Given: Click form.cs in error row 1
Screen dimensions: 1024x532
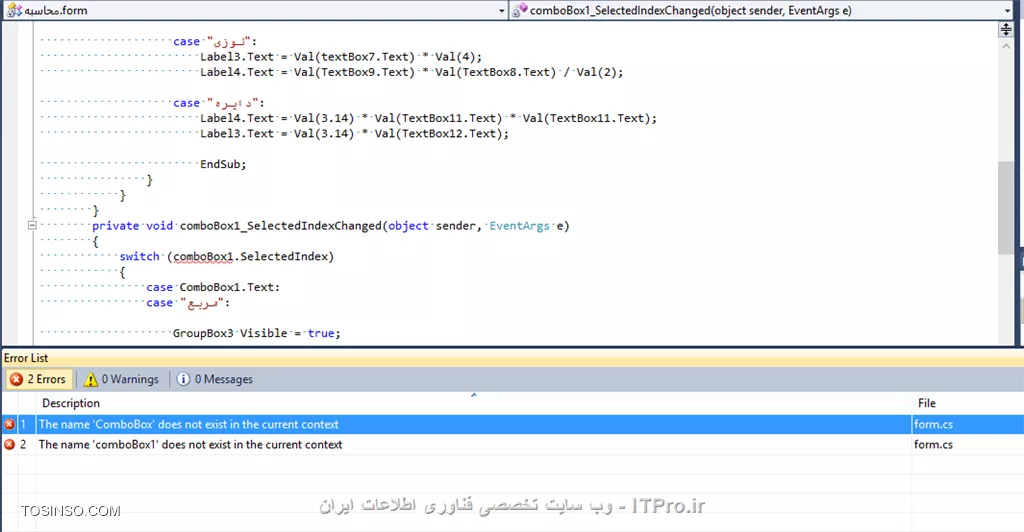Looking at the screenshot, I should 933,424.
